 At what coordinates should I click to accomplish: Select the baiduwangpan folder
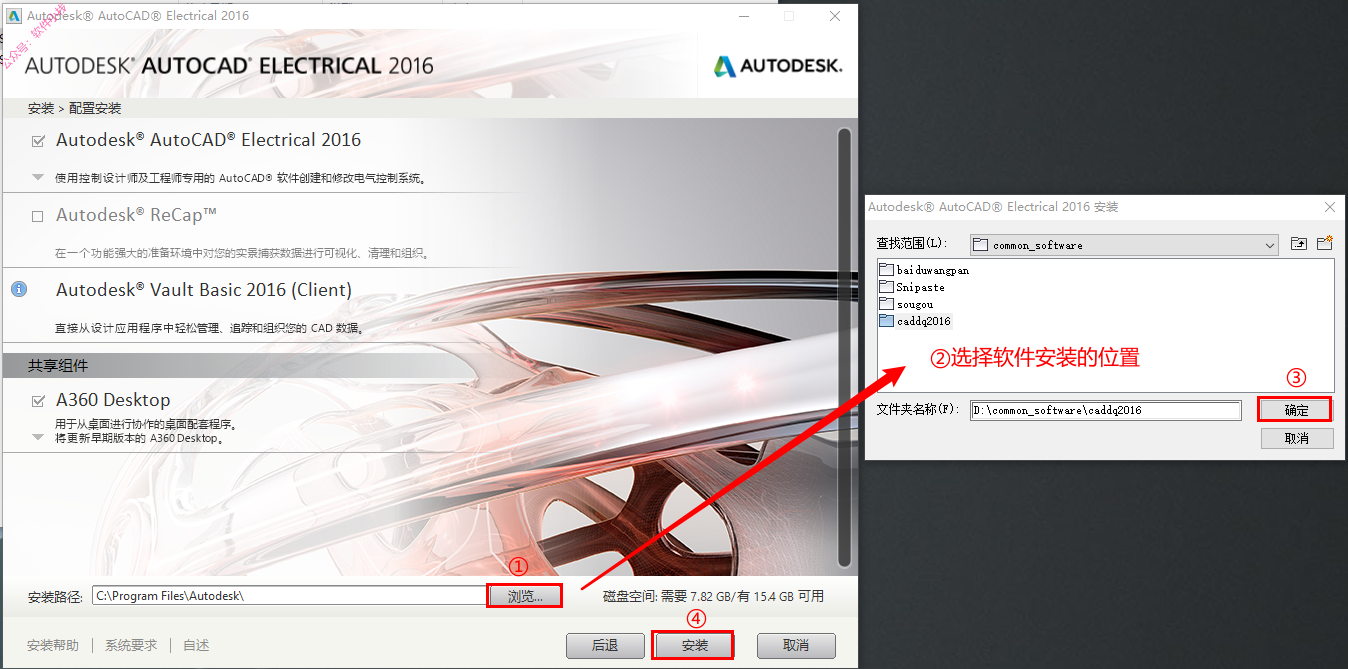(924, 270)
